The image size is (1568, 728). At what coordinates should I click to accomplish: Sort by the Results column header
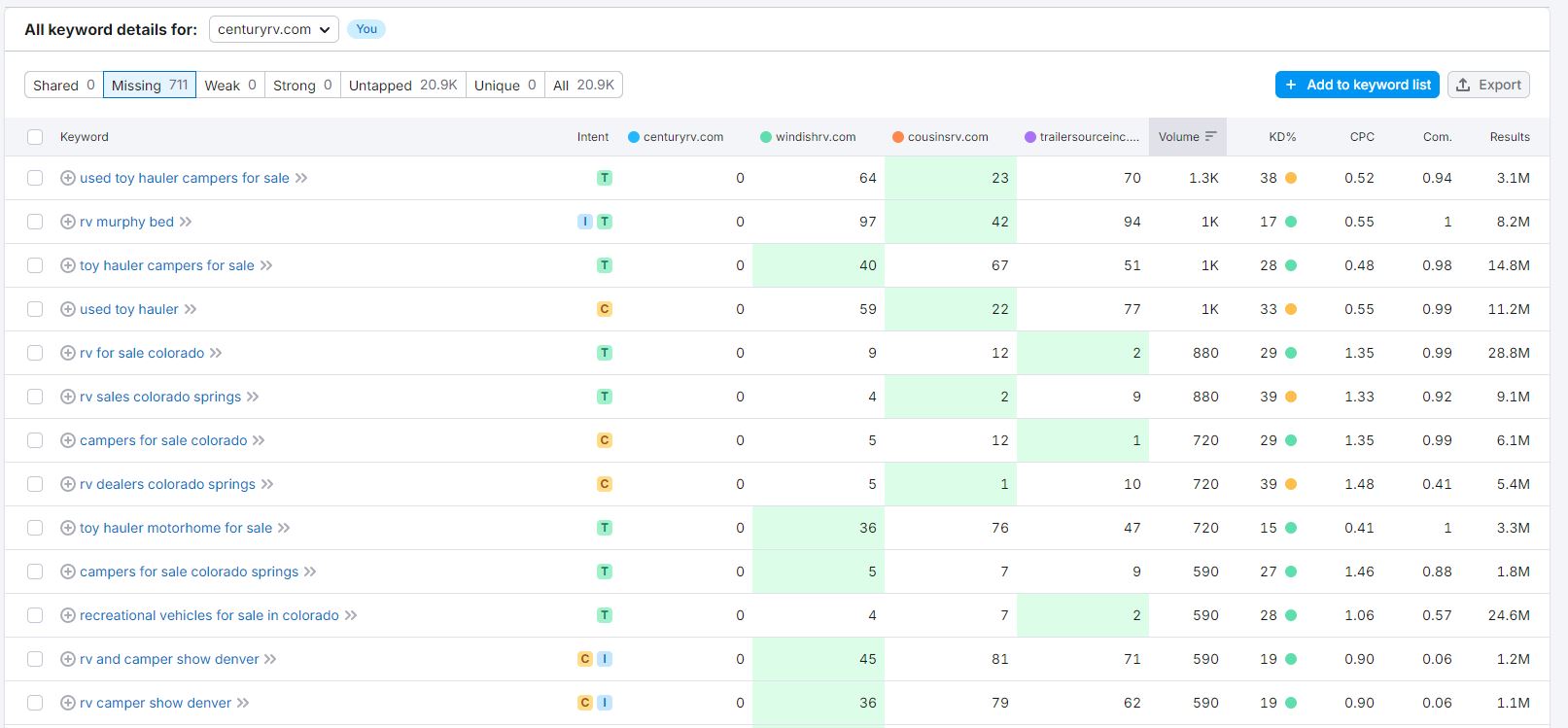[x=1510, y=137]
